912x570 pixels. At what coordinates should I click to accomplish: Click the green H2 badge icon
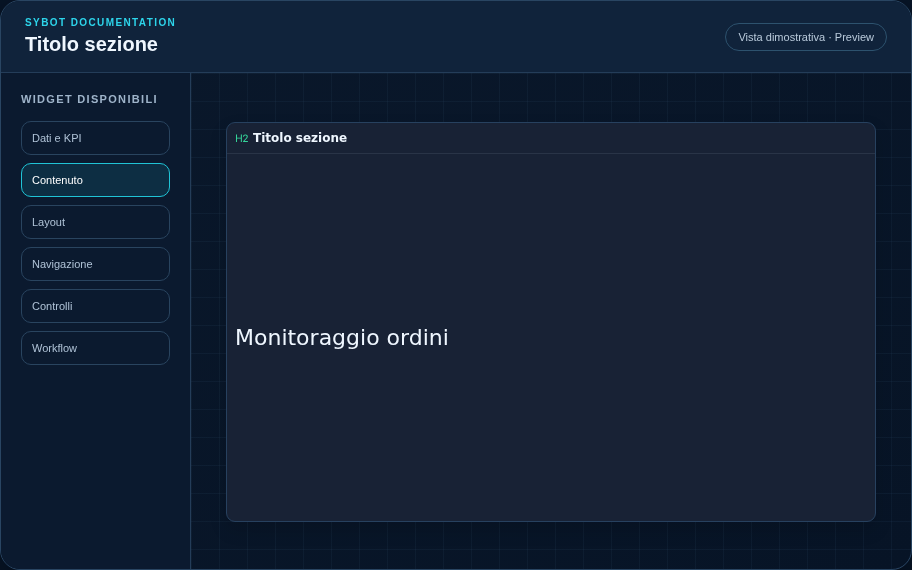pyautogui.click(x=241, y=138)
